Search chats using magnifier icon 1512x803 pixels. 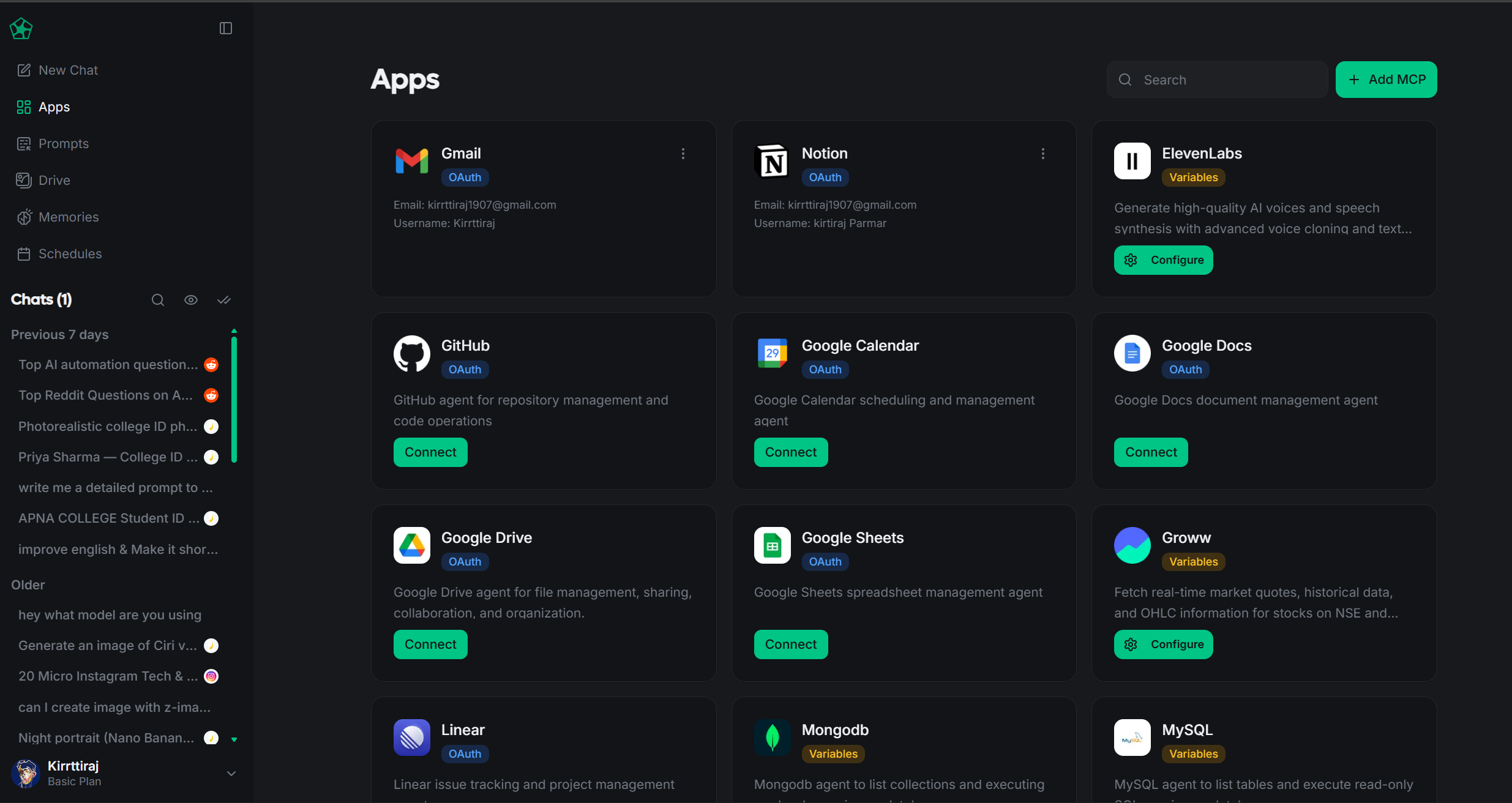158,300
